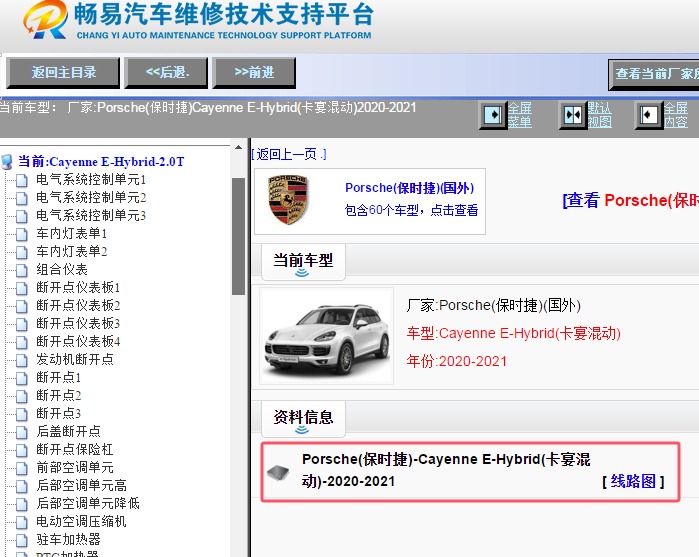
Task: Click the 查看当前厂家 button
Action: [x=654, y=74]
